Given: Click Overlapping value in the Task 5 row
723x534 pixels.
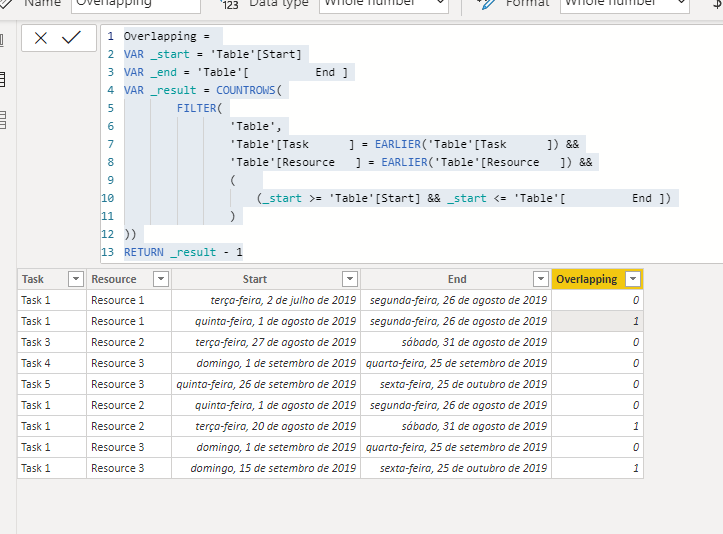Looking at the screenshot, I should pos(598,384).
